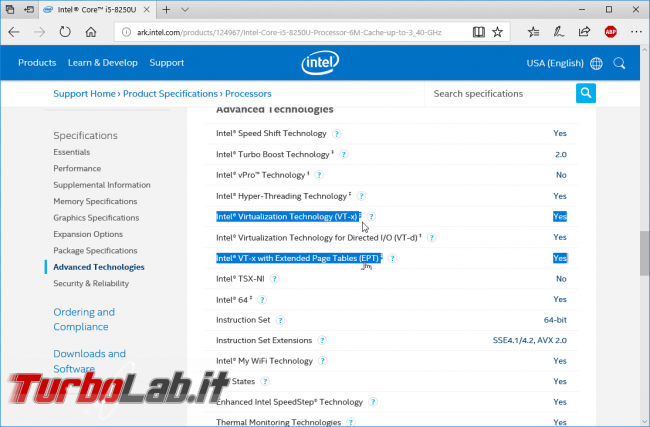Show help for VT-d Directed I/O
The height and width of the screenshot is (427, 650).
(x=431, y=238)
